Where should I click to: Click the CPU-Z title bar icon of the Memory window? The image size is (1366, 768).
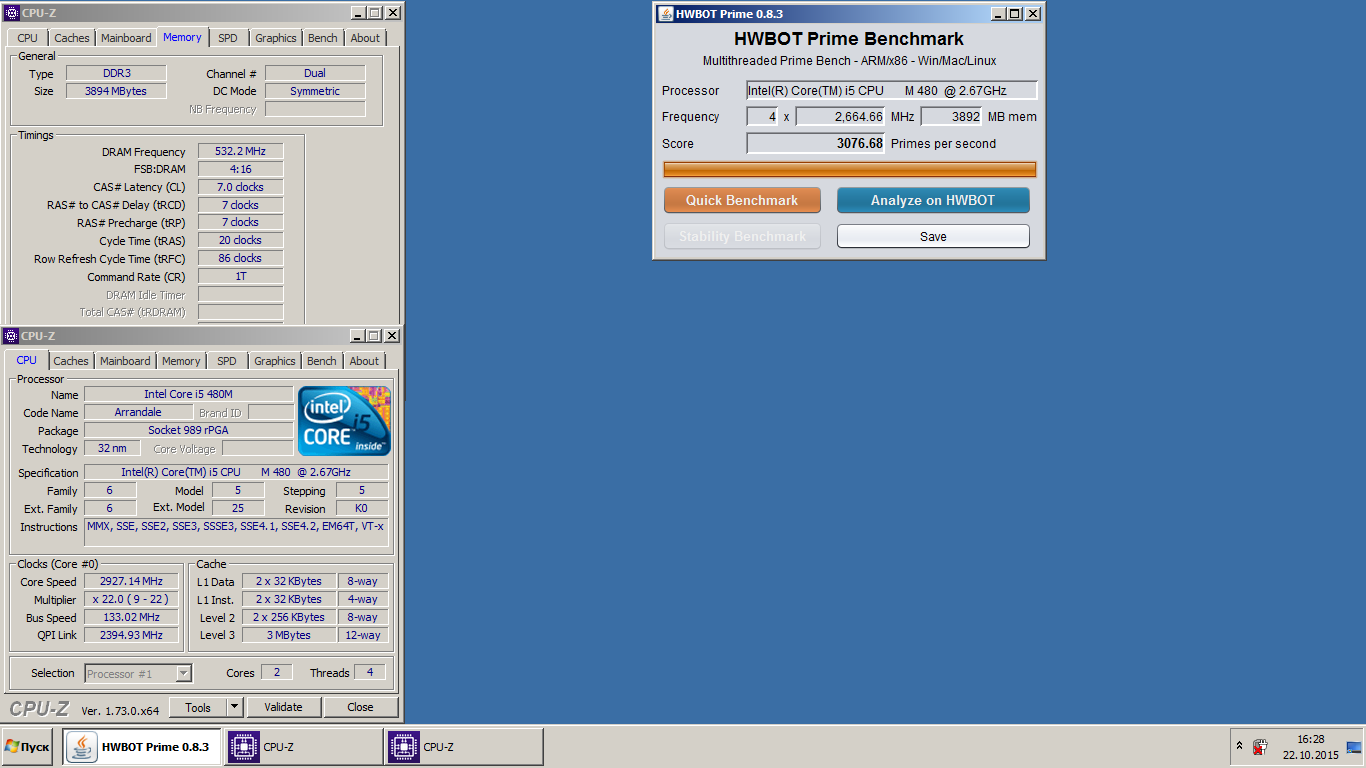pos(12,13)
